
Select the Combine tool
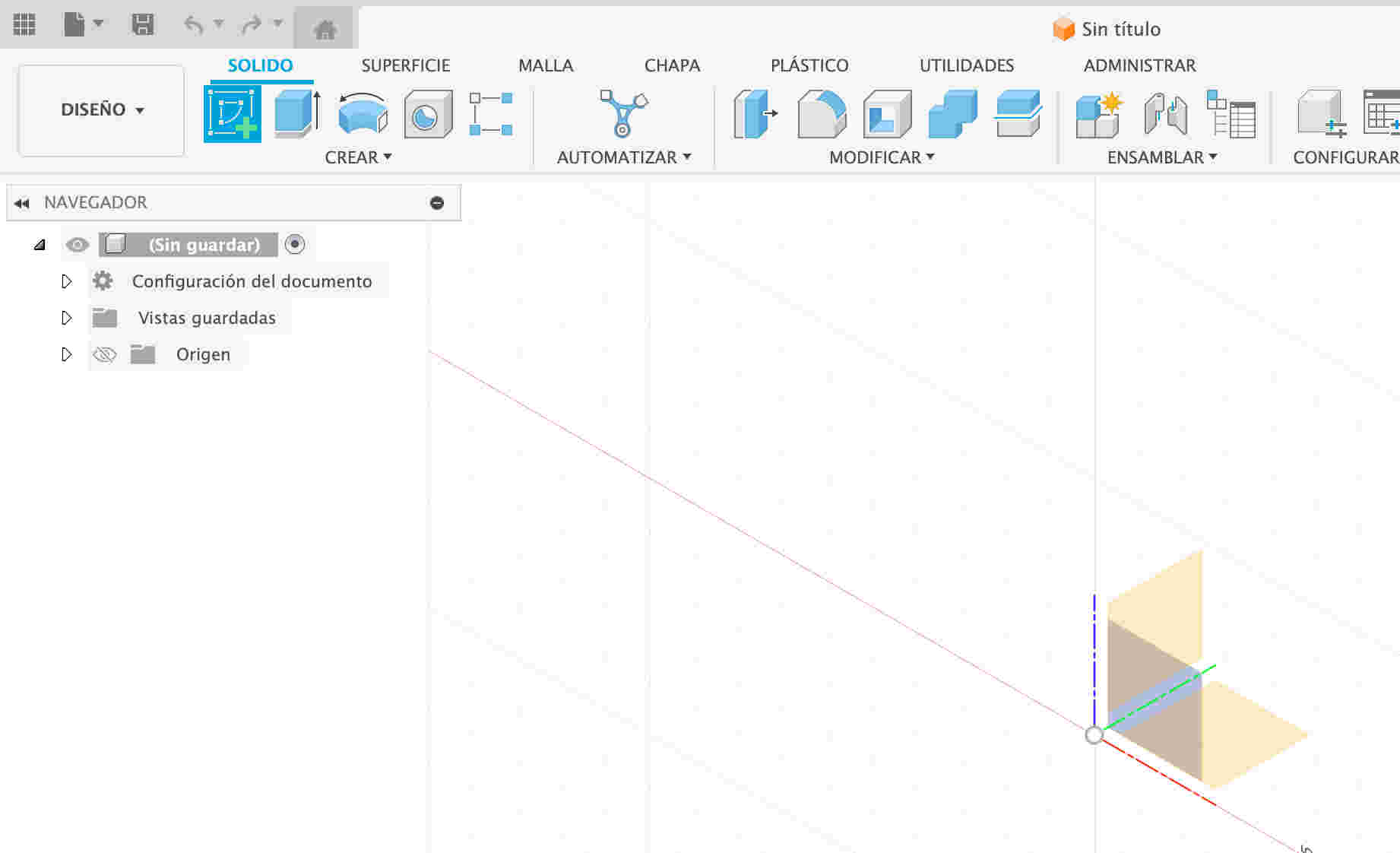(952, 113)
